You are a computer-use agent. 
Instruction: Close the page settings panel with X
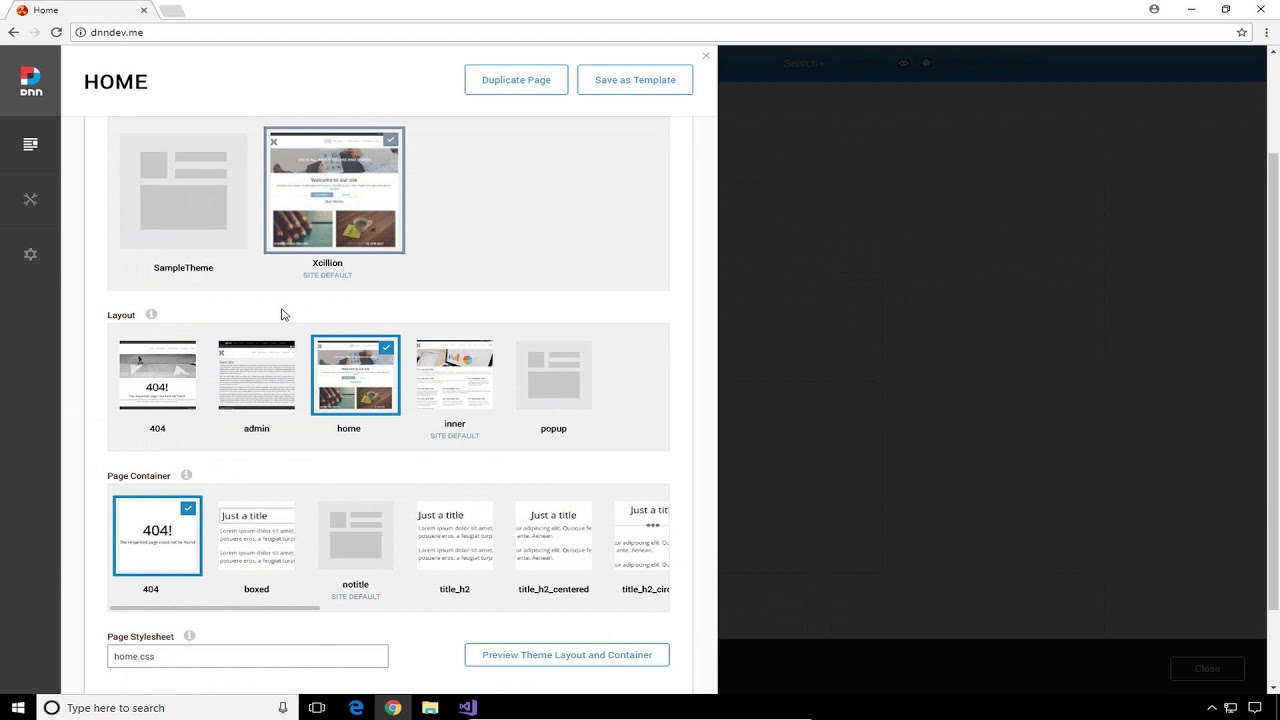(x=706, y=56)
